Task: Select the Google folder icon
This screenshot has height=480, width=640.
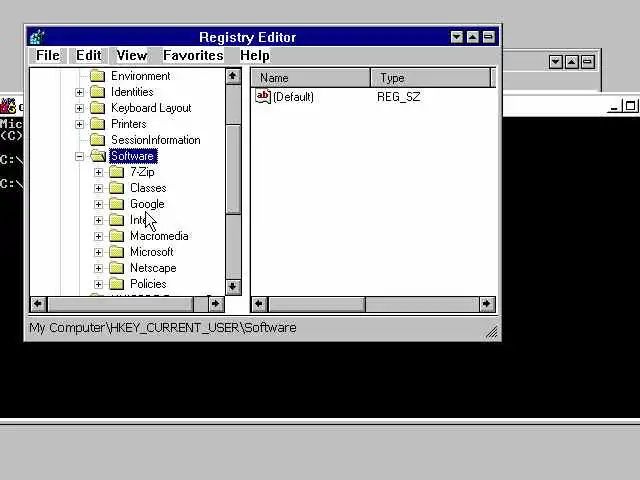Action: 116,204
